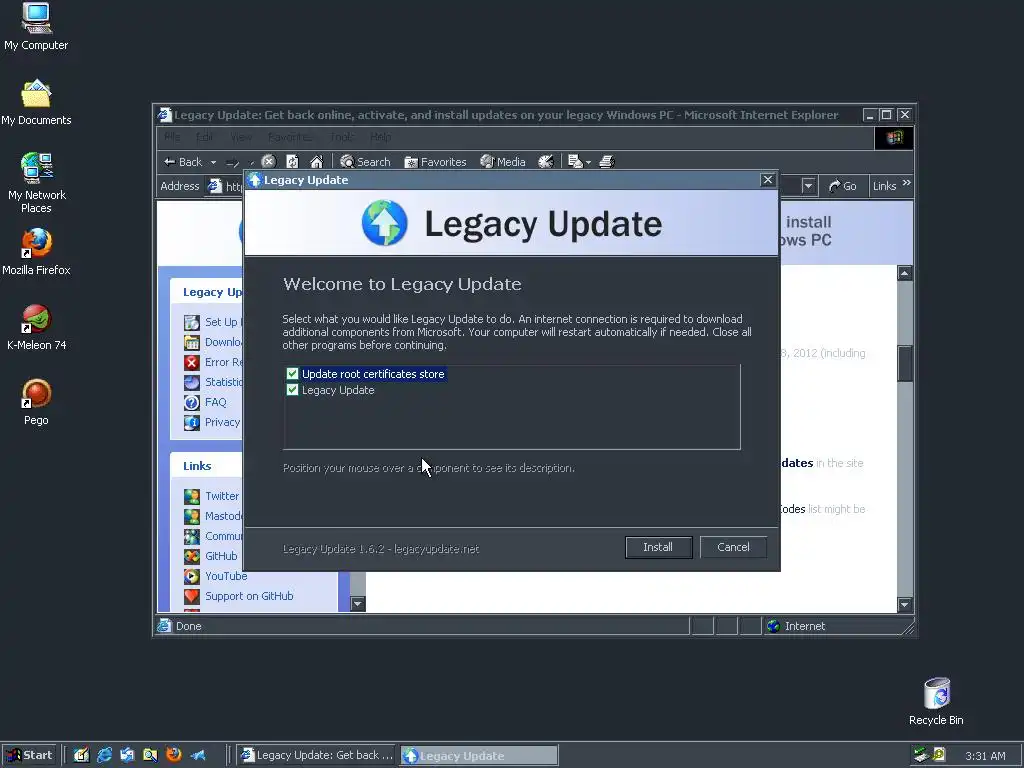Click the Legacy Update taskbar button
The image size is (1024, 768).
(479, 756)
